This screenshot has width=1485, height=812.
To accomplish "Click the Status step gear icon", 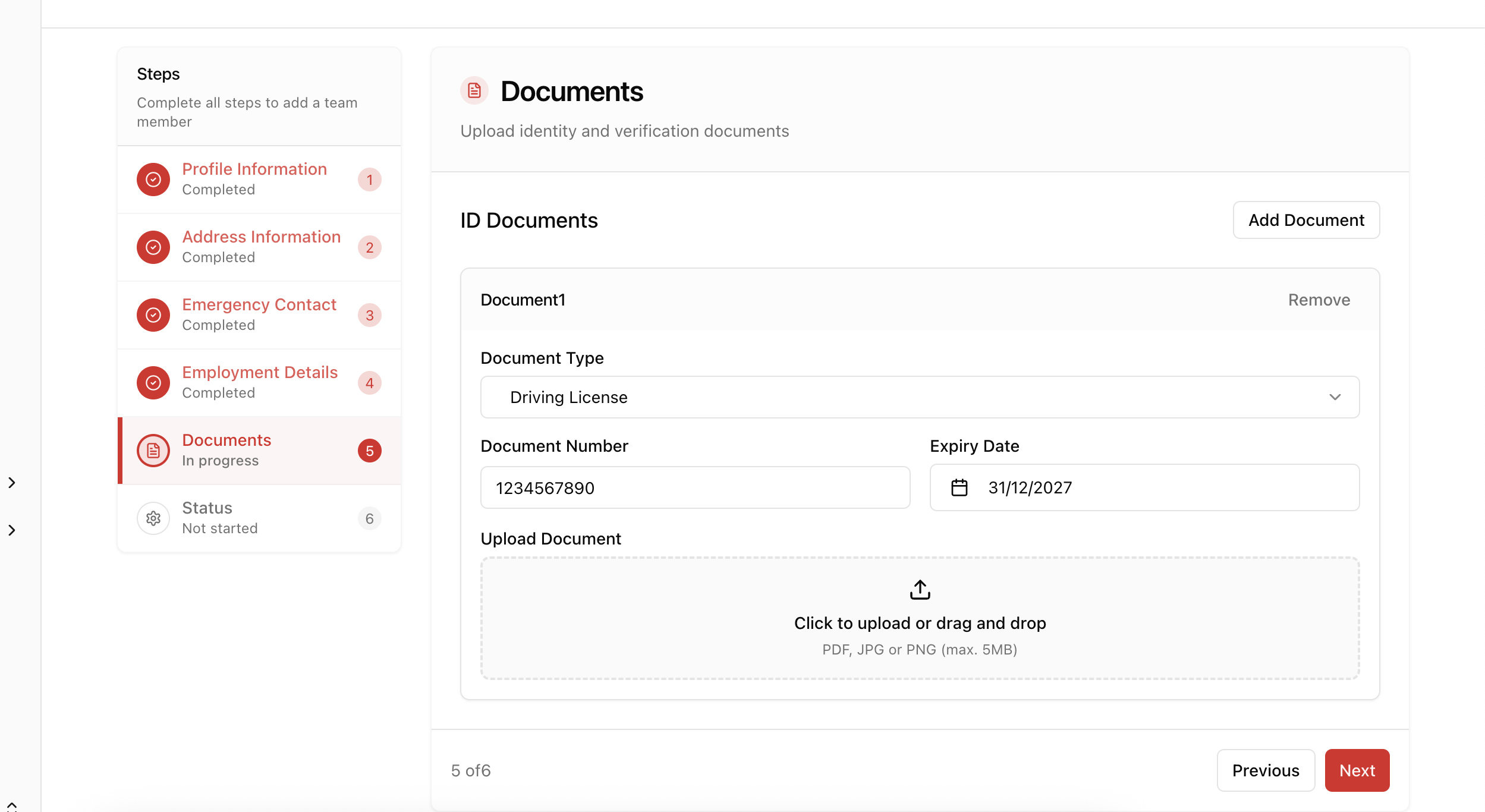I will pos(153,518).
